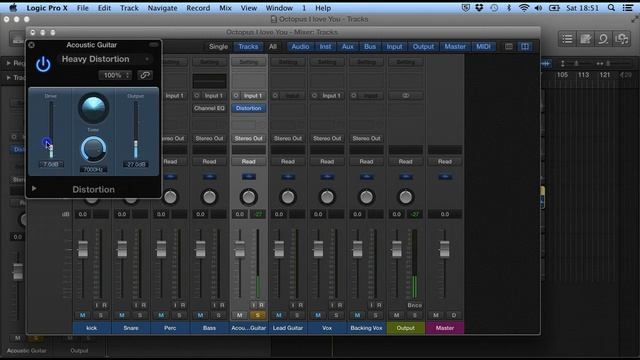The image size is (640, 360).
Task: Open the Mix menu
Action: tap(225, 8)
